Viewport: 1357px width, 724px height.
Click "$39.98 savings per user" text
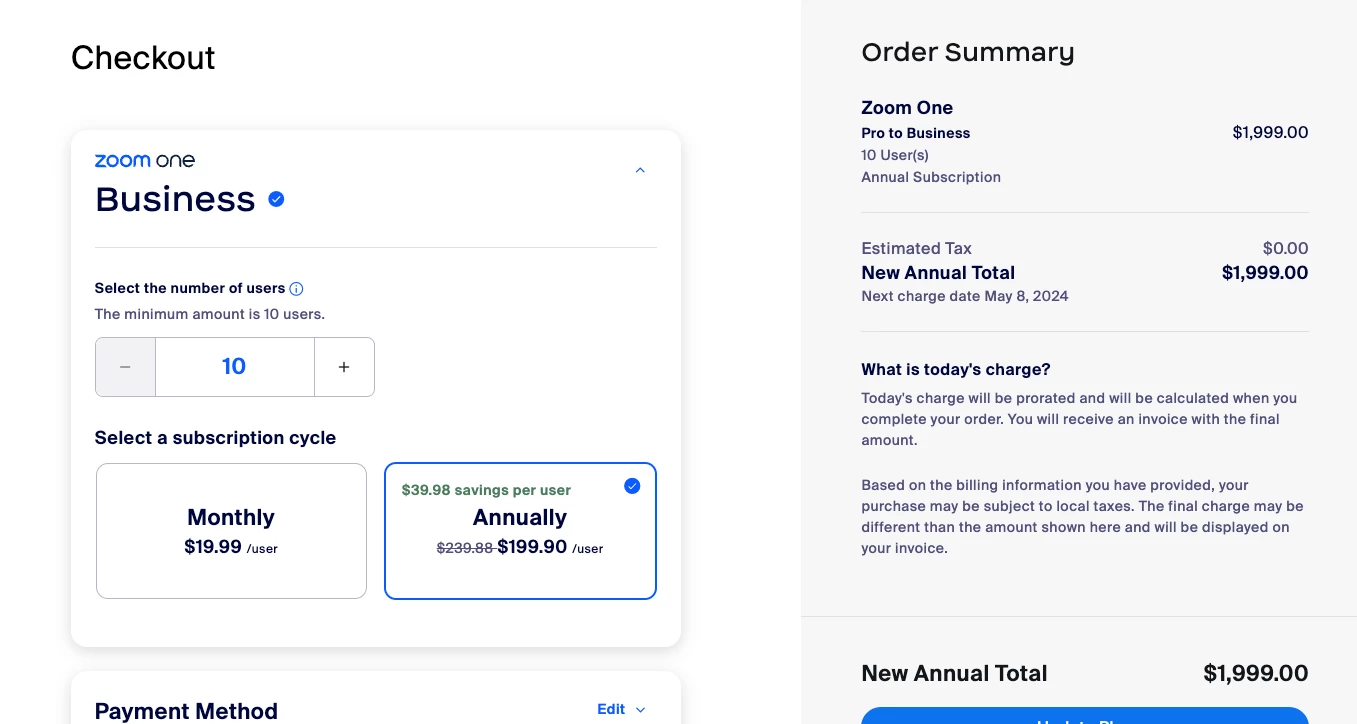tap(486, 490)
